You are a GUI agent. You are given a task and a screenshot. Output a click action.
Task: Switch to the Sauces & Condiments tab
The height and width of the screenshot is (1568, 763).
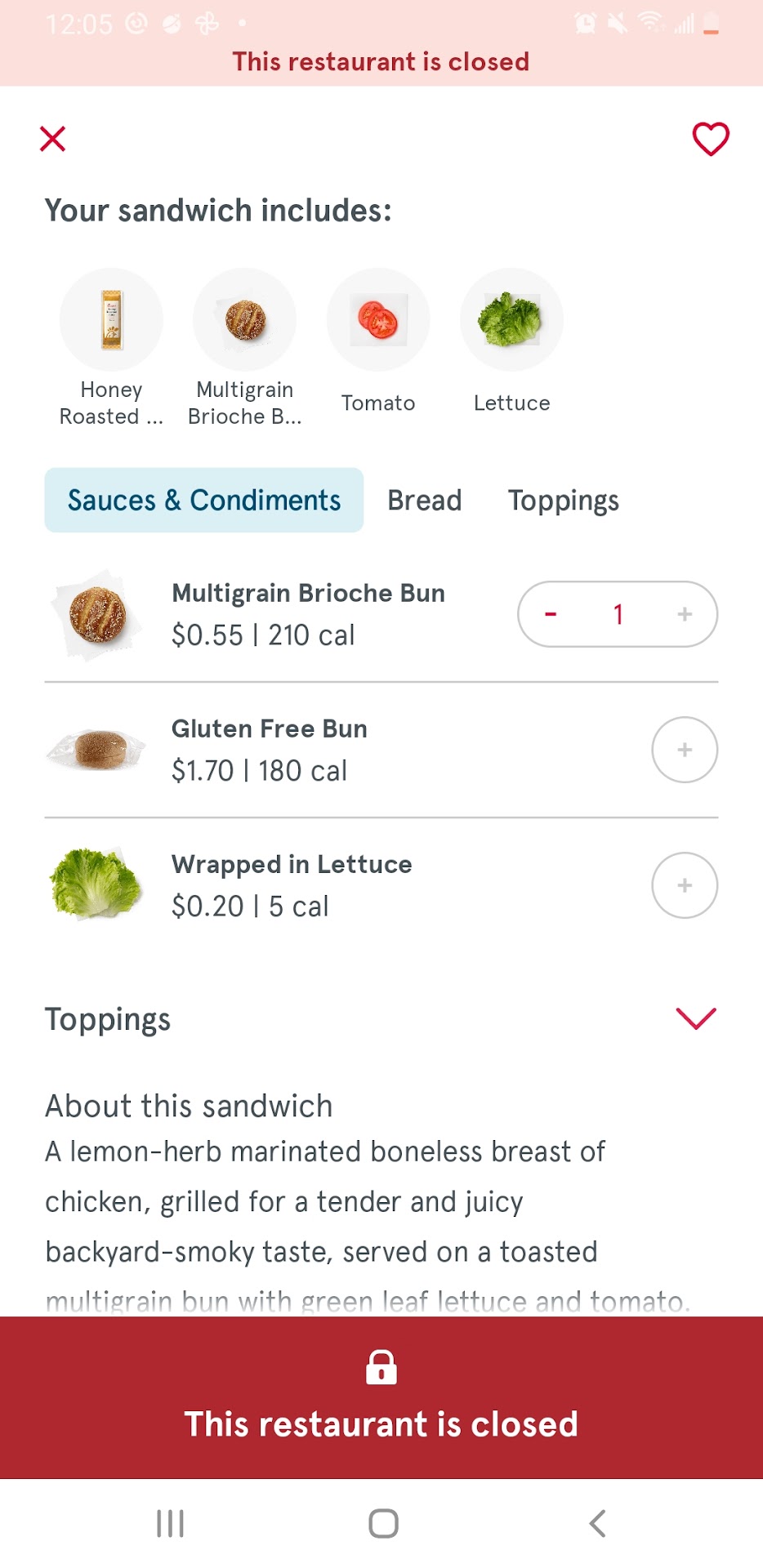204,500
